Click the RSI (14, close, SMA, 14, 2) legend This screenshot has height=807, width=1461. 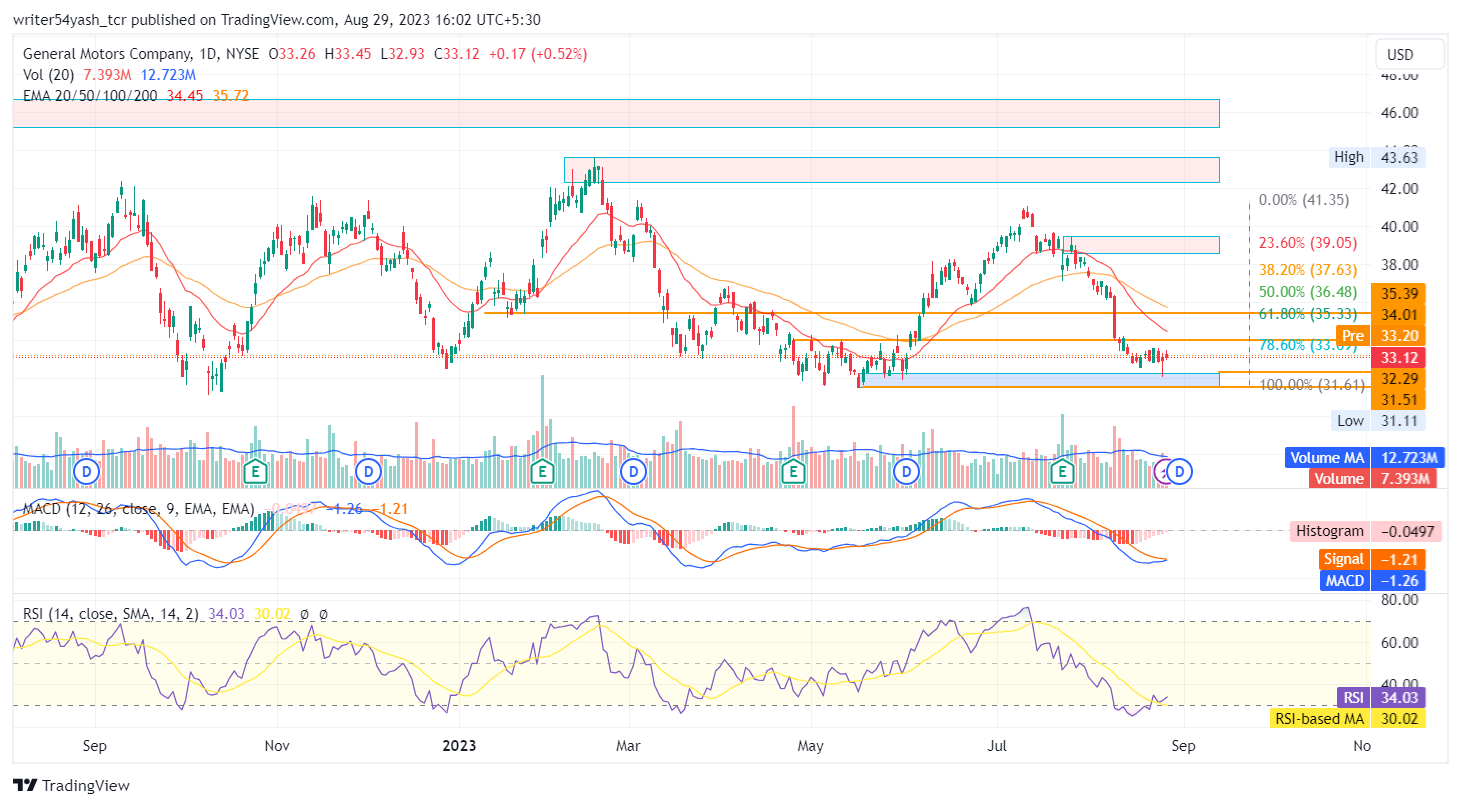point(112,614)
